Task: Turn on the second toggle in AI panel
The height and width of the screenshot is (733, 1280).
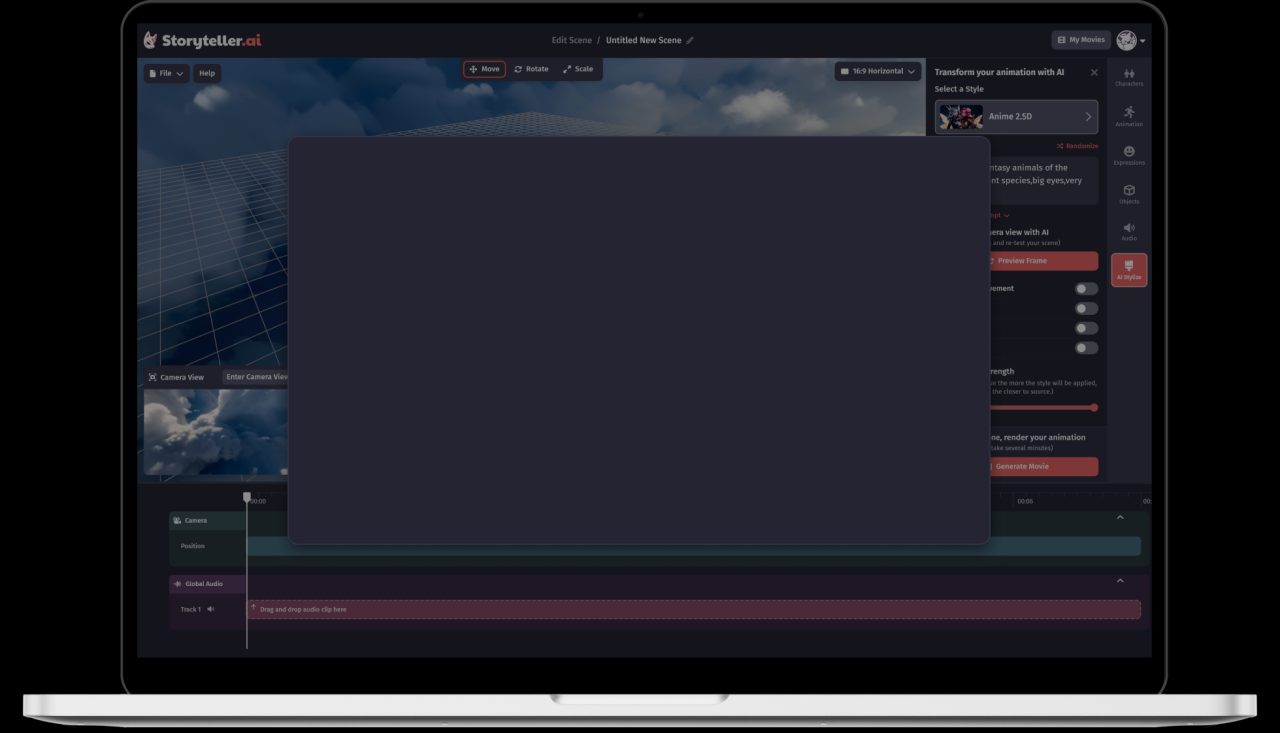Action: [1086, 308]
